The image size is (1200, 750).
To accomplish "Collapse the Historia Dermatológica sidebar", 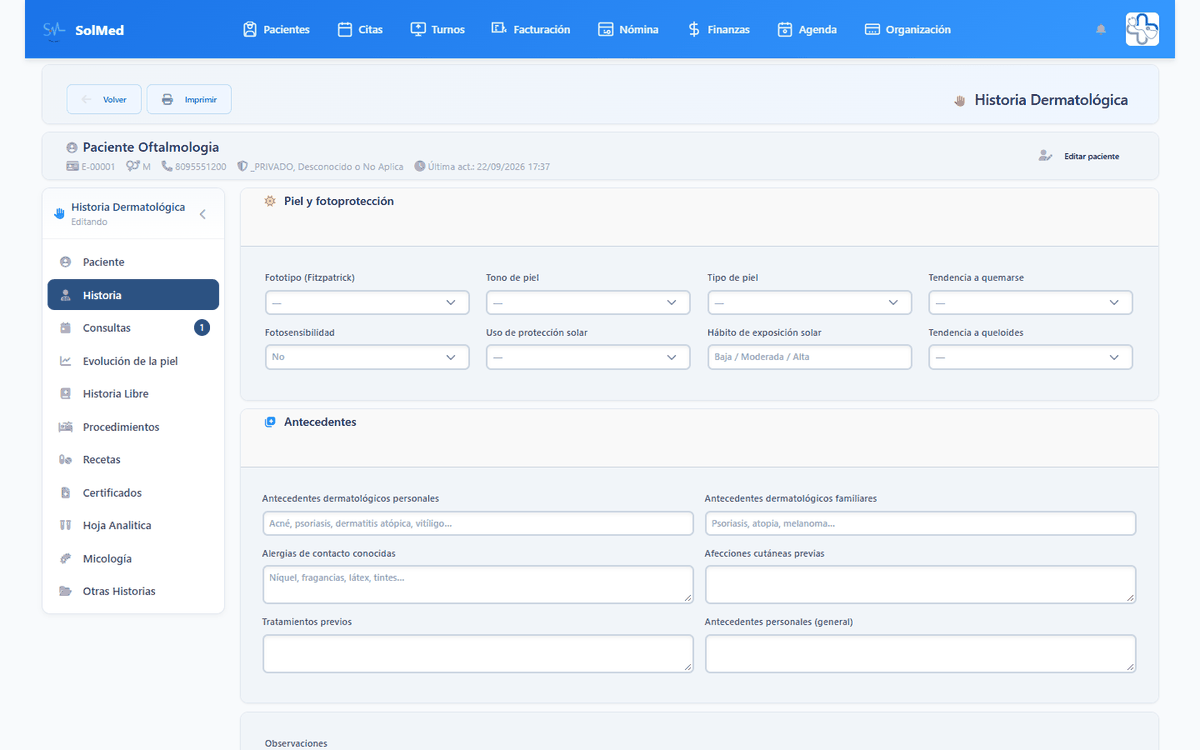I will (203, 214).
